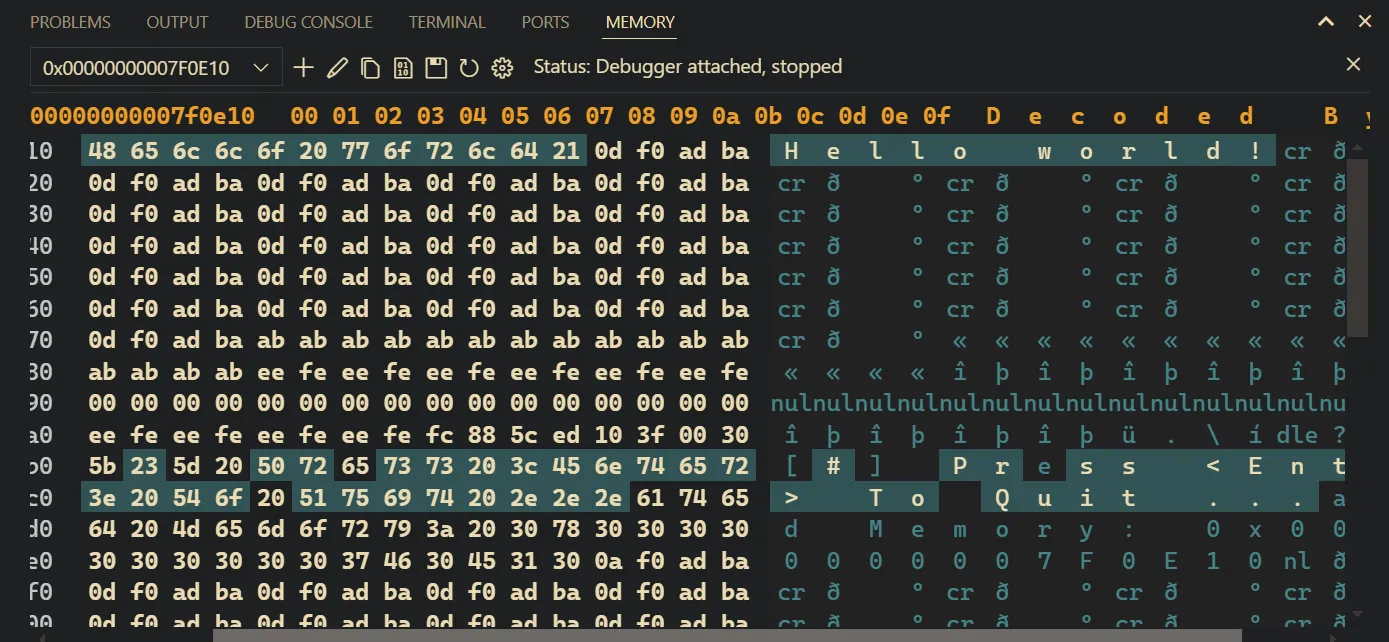Click the vertical scrollbar on the right
The width and height of the screenshot is (1389, 642).
tap(1360, 250)
